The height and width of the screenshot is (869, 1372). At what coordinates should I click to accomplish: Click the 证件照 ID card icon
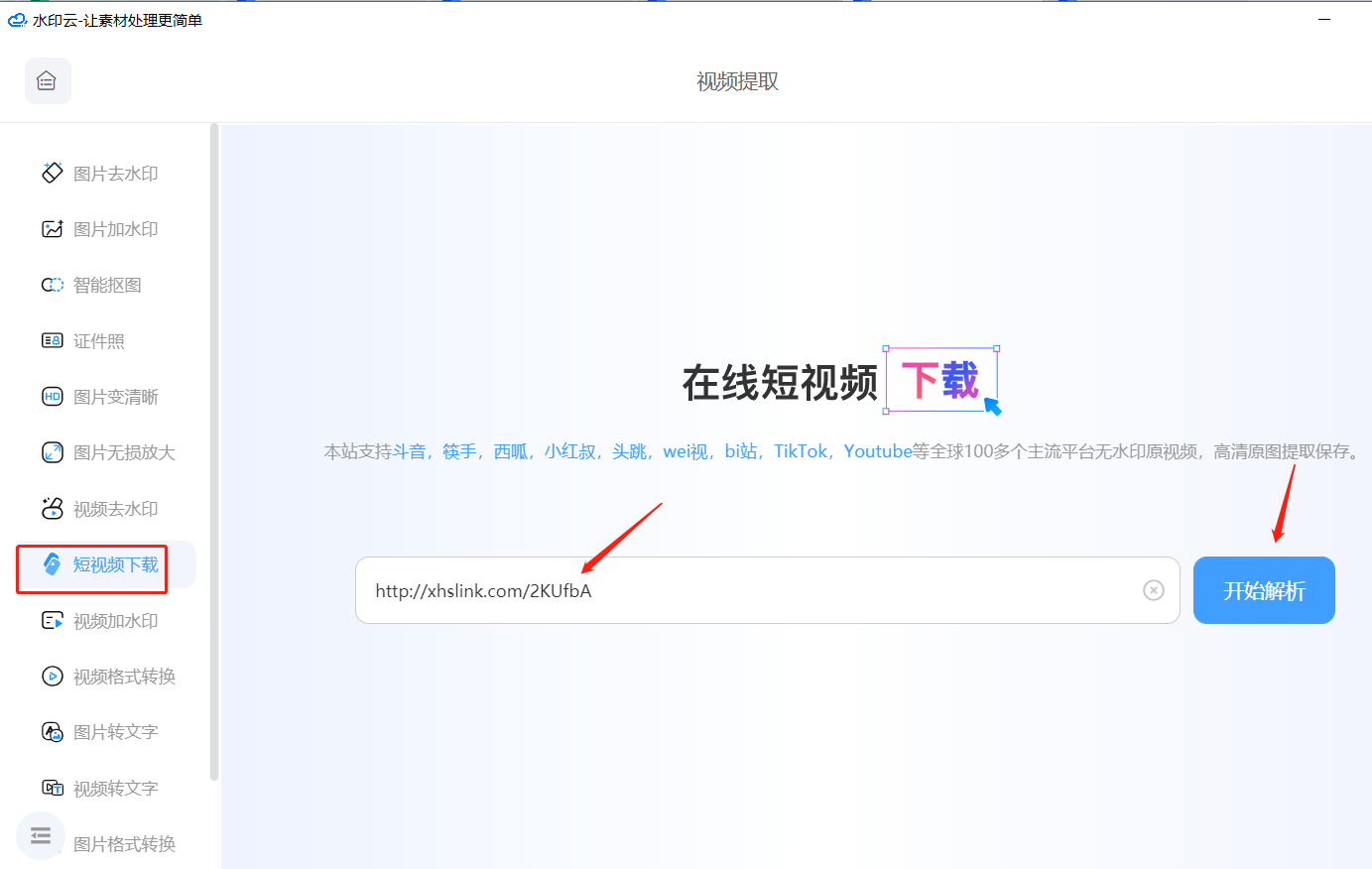(53, 341)
